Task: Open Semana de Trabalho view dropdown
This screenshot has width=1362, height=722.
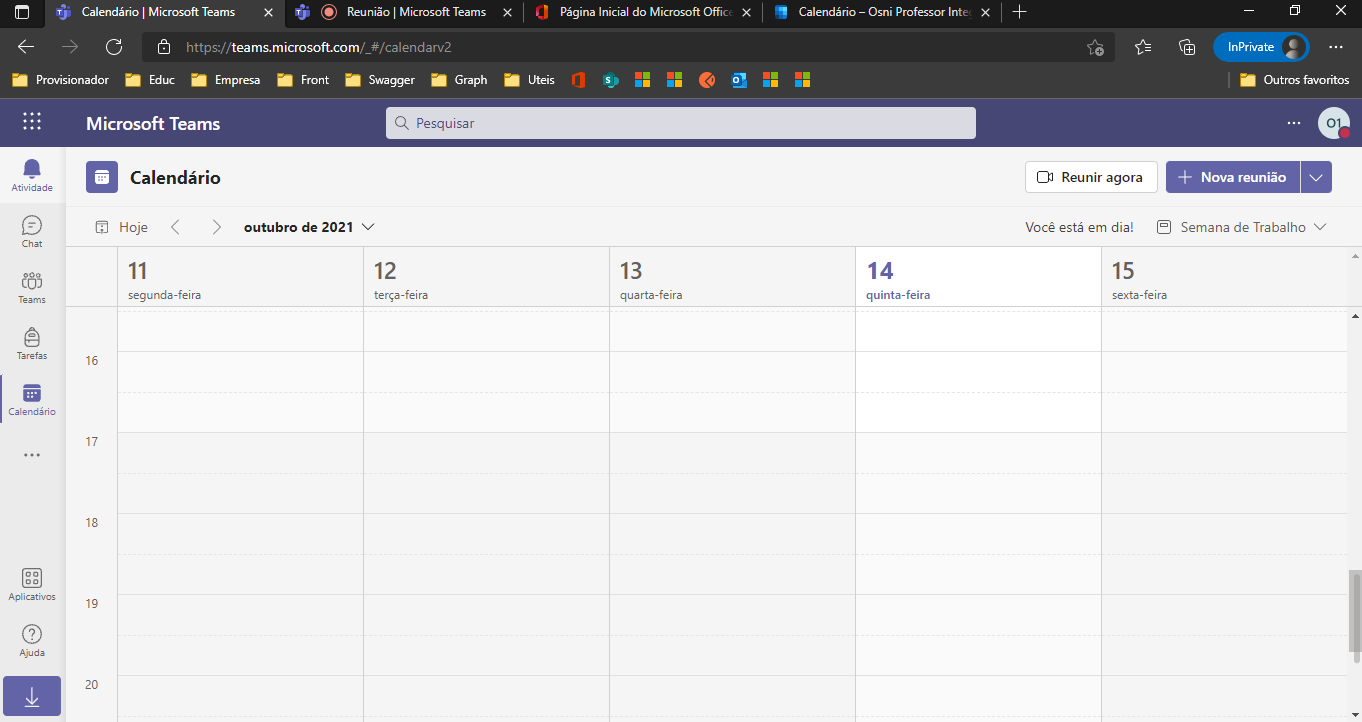Action: tap(1241, 227)
